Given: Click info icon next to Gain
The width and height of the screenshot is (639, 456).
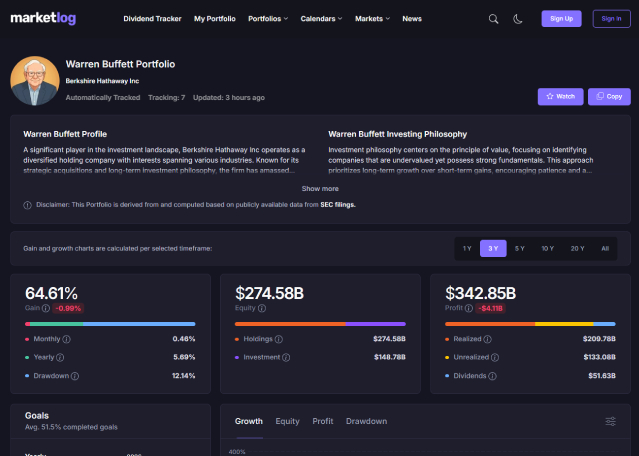Looking at the screenshot, I should click(x=44, y=308).
